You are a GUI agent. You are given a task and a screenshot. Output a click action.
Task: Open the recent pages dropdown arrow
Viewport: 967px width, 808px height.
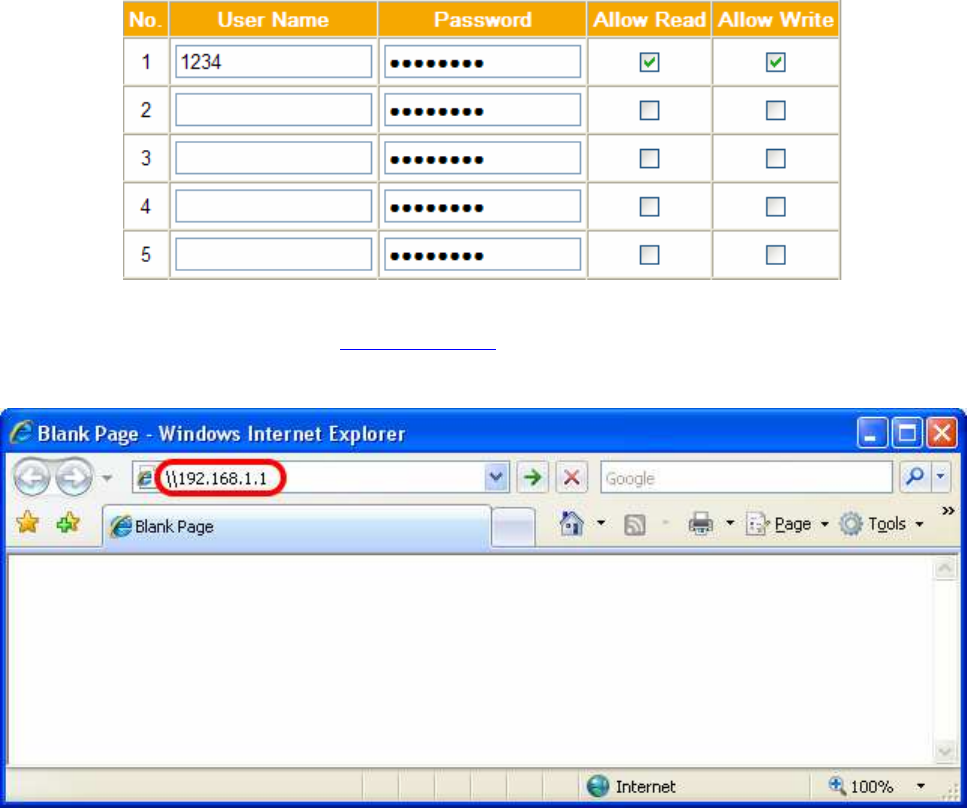107,478
